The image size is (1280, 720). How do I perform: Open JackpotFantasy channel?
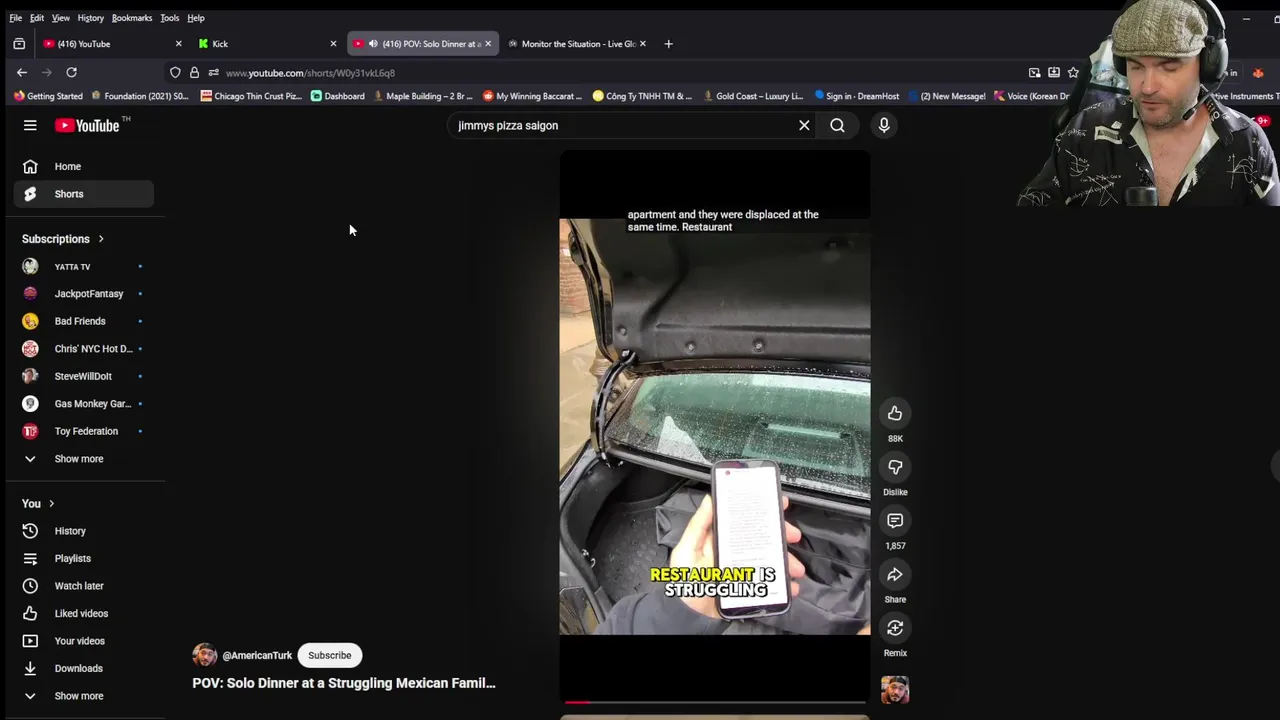click(84, 294)
